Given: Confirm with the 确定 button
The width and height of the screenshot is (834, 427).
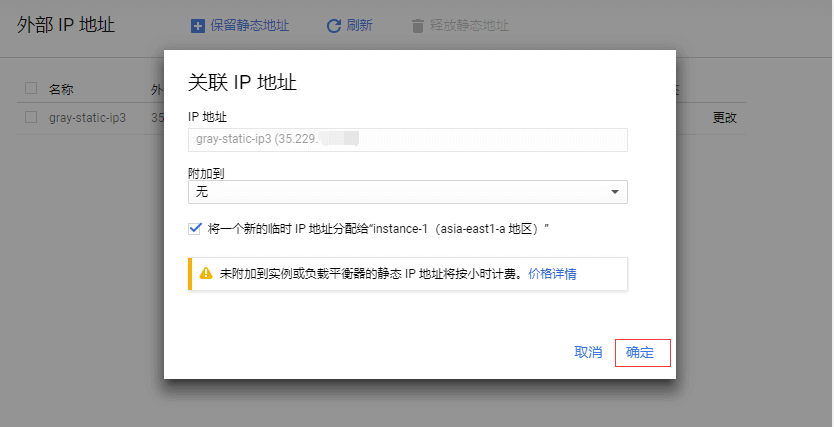Looking at the screenshot, I should 641,352.
